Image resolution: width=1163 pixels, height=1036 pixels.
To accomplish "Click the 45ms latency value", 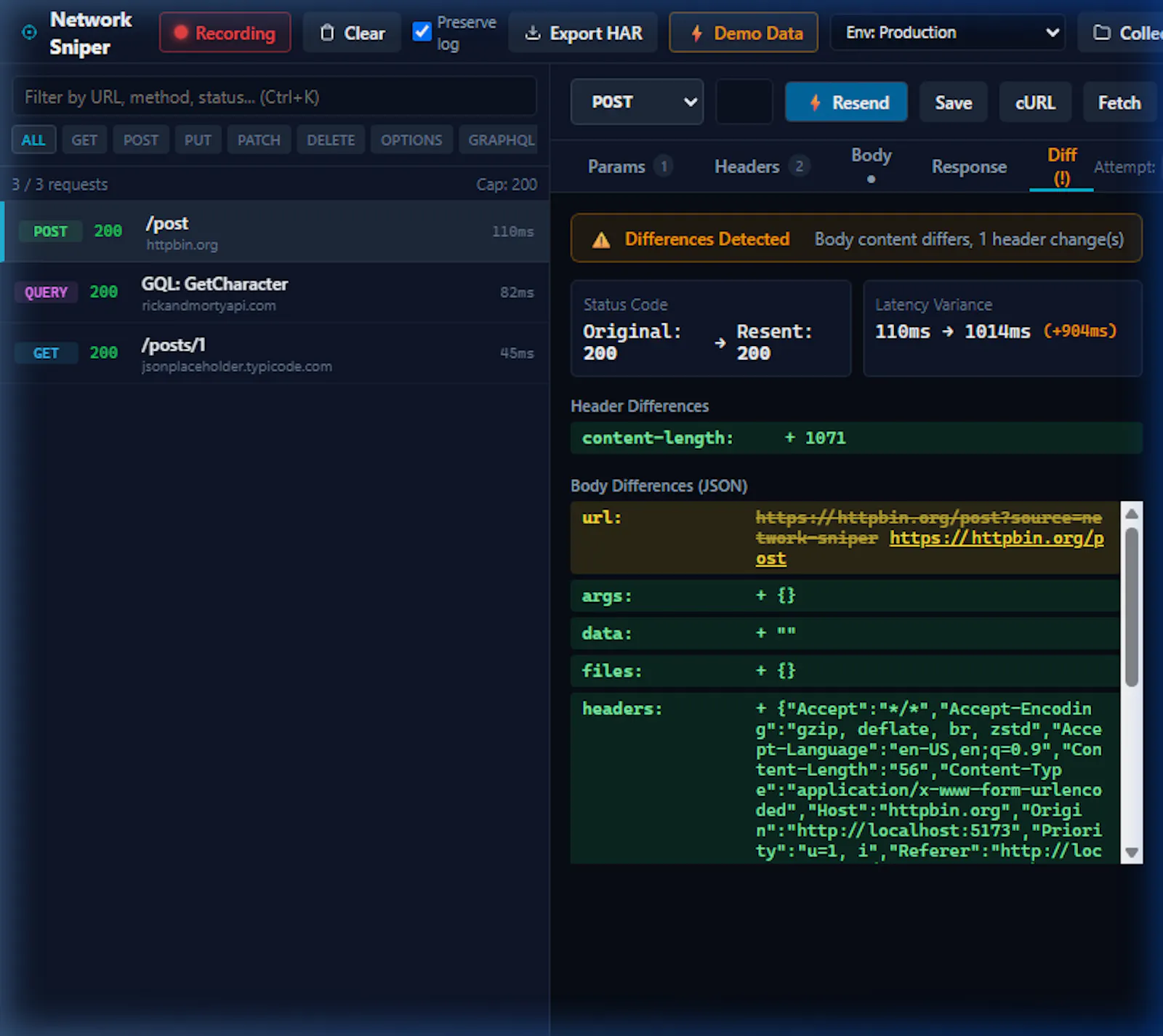I will 517,353.
